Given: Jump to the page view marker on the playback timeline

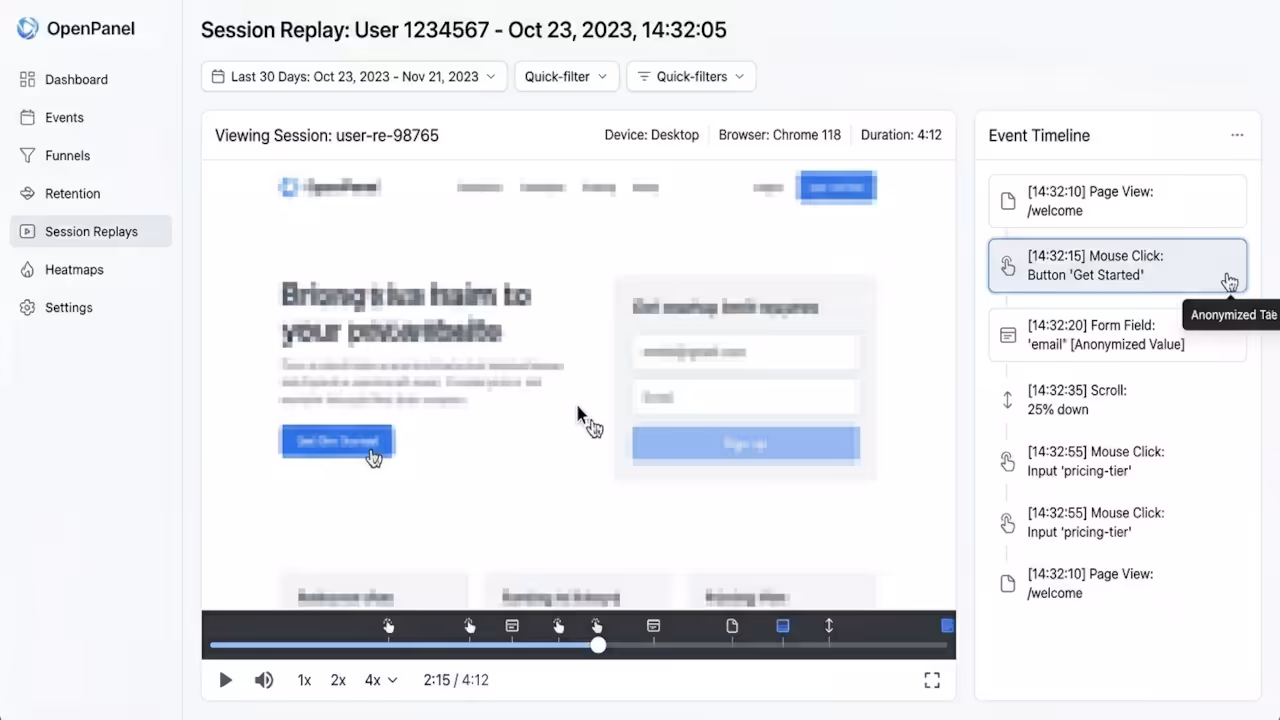Looking at the screenshot, I should tap(732, 626).
